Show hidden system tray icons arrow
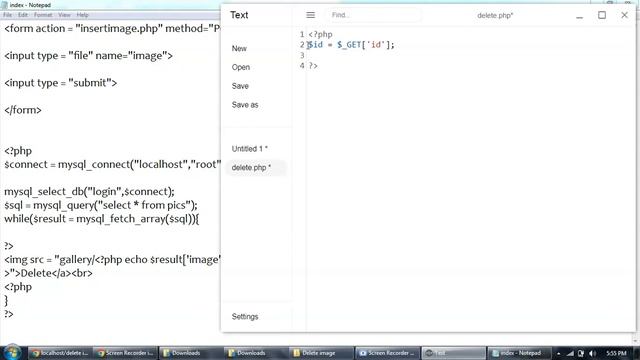This screenshot has height=360, width=640. 558,353
